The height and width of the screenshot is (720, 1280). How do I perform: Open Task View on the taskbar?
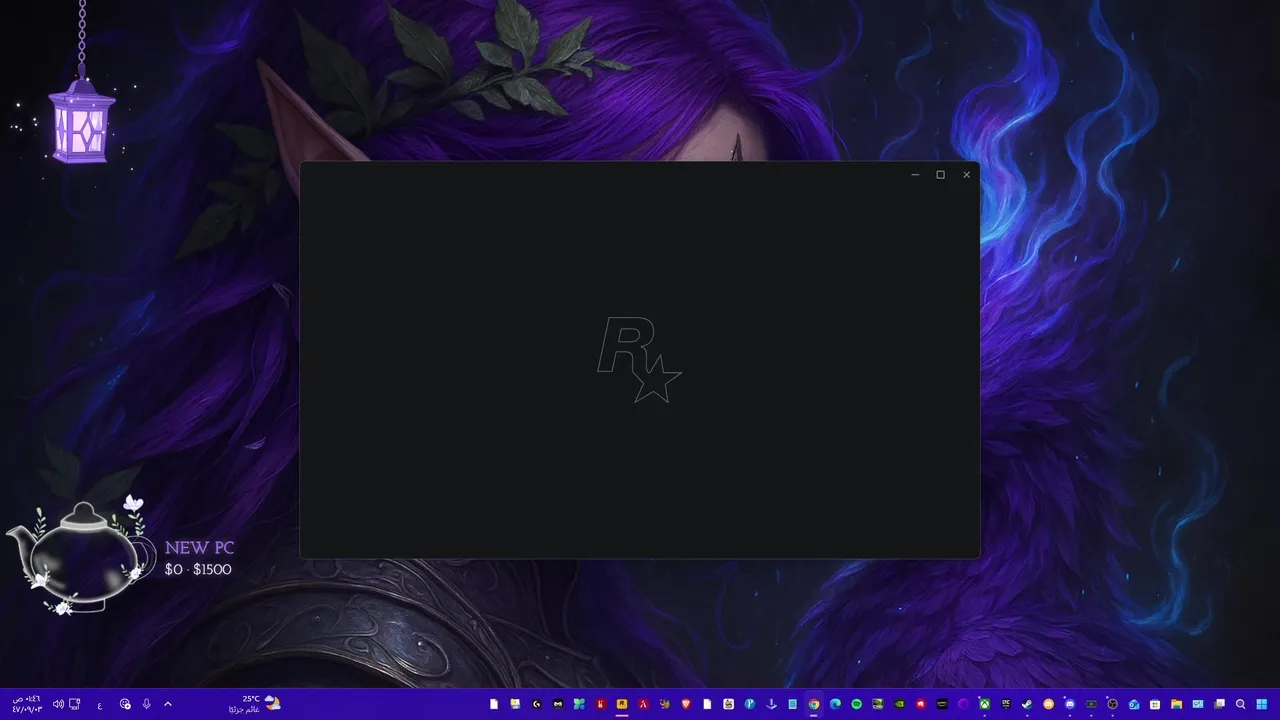1219,704
